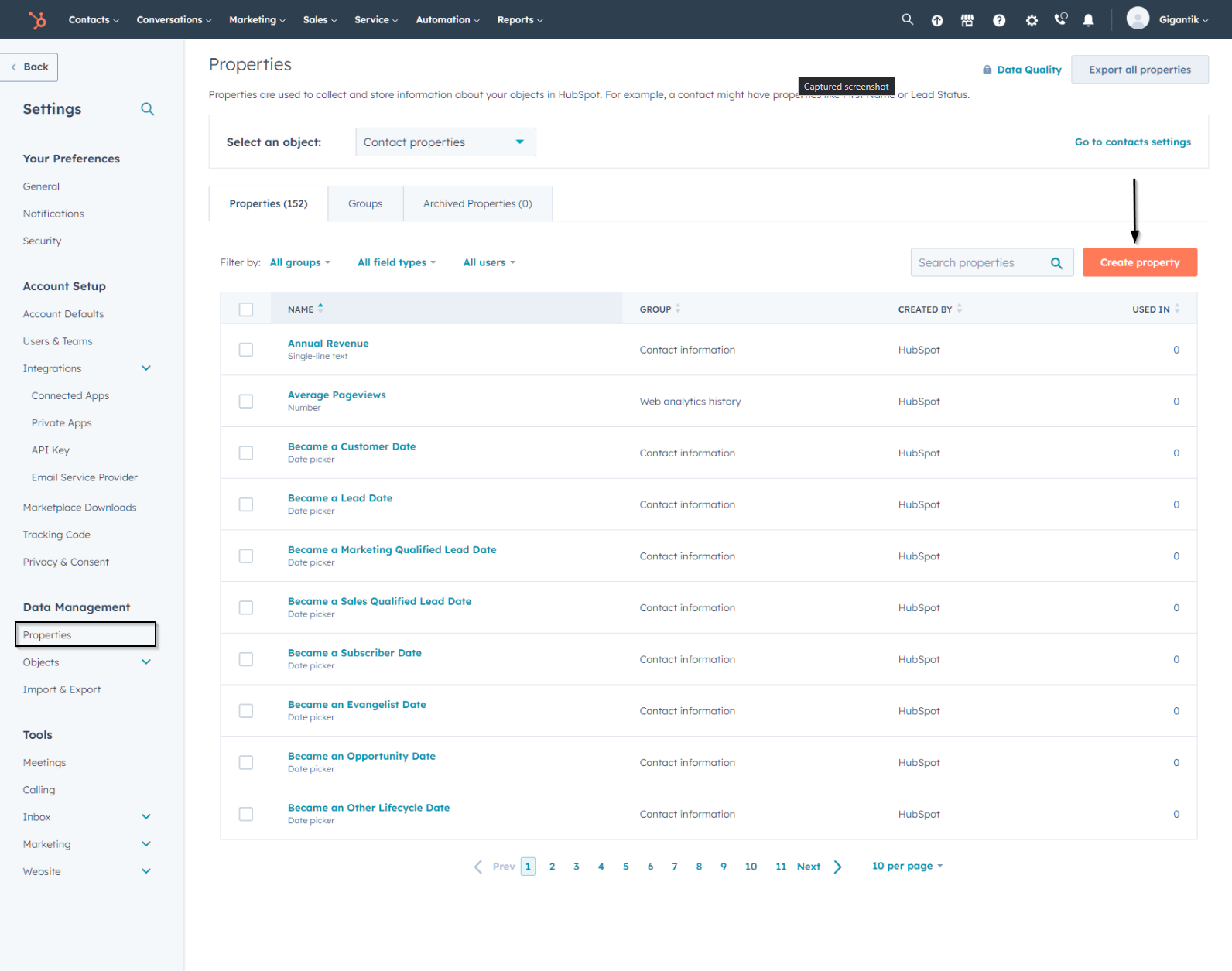The height and width of the screenshot is (971, 1232).
Task: Click the upgrade arrow icon in top bar
Action: click(937, 20)
